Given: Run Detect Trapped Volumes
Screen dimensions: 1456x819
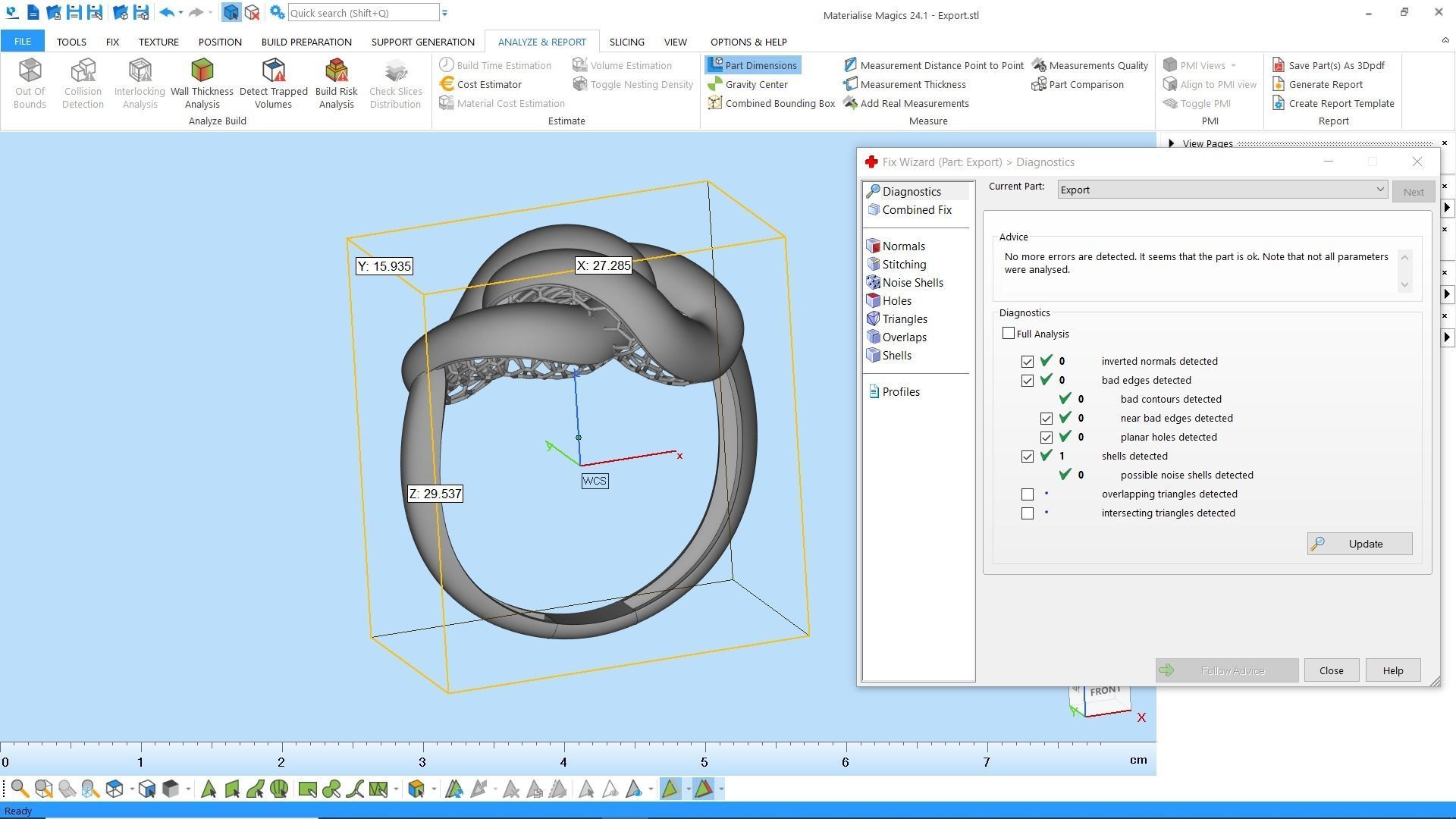Looking at the screenshot, I should coord(273,83).
